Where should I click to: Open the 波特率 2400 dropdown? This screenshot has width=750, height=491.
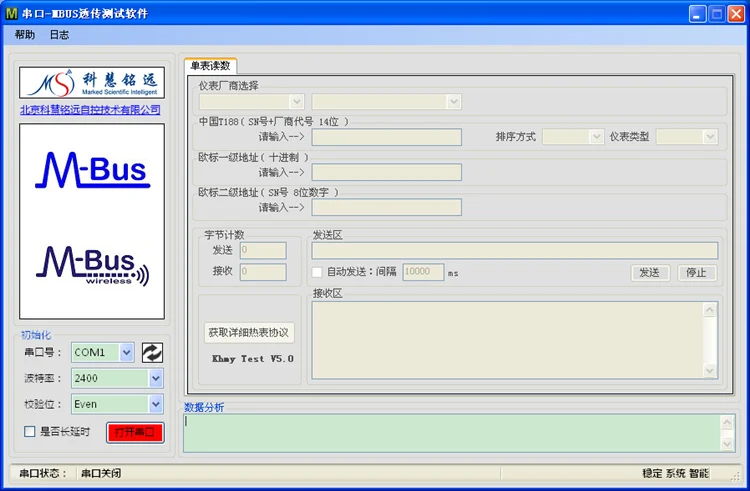(156, 379)
